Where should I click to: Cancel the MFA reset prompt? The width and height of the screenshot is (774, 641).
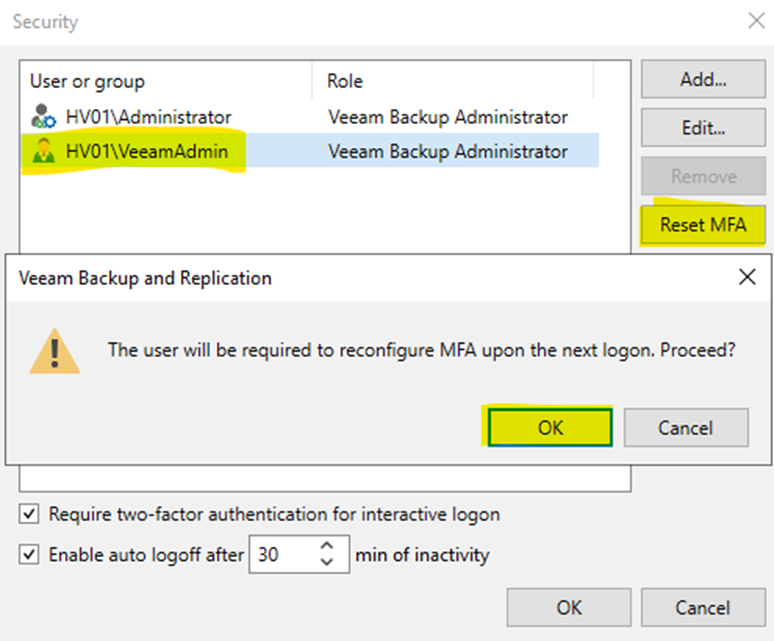point(686,427)
